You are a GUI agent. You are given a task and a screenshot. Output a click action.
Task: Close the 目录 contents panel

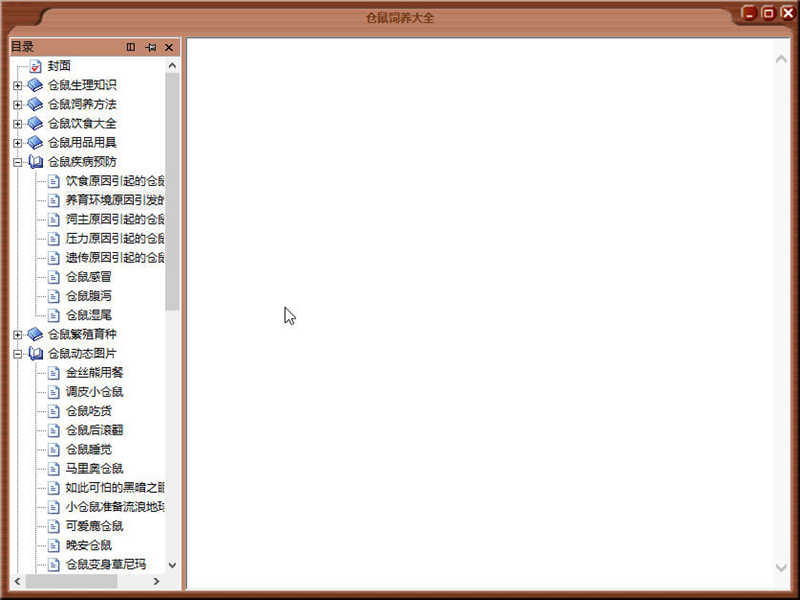pos(169,47)
